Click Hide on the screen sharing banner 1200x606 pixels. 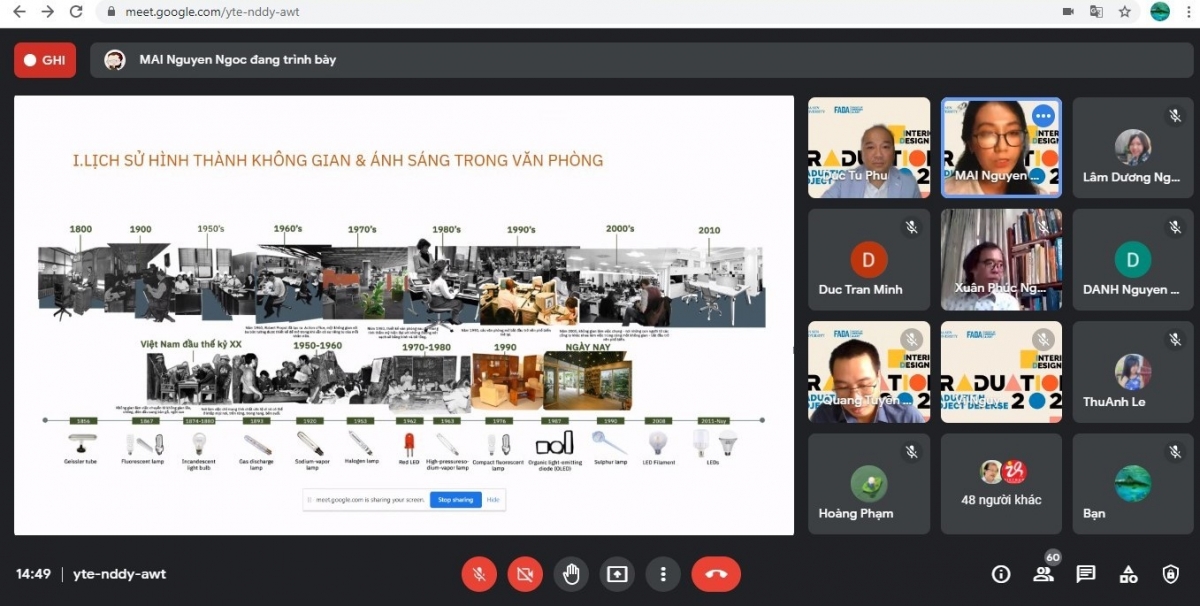coord(493,499)
